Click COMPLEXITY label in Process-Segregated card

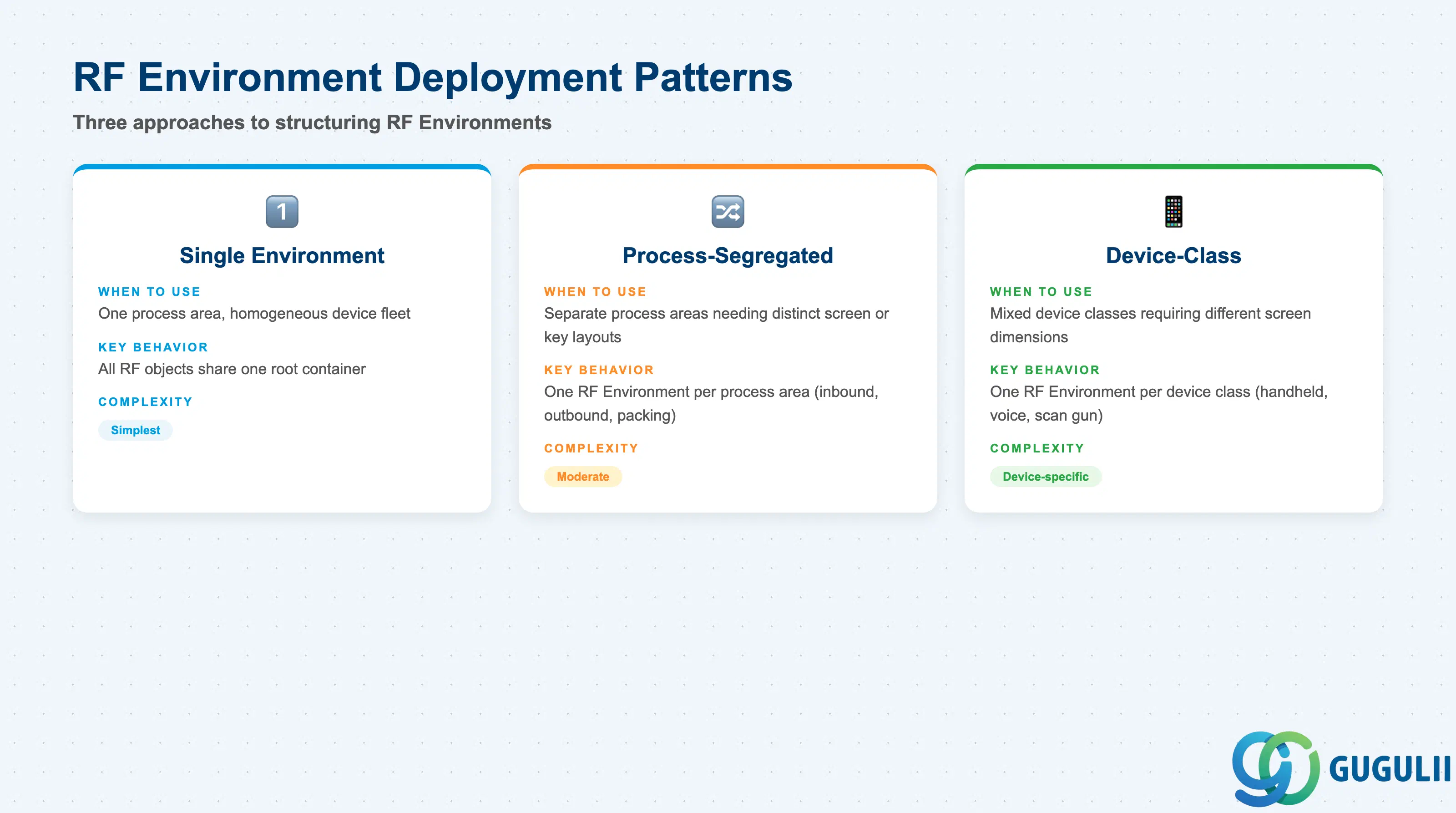click(x=591, y=448)
